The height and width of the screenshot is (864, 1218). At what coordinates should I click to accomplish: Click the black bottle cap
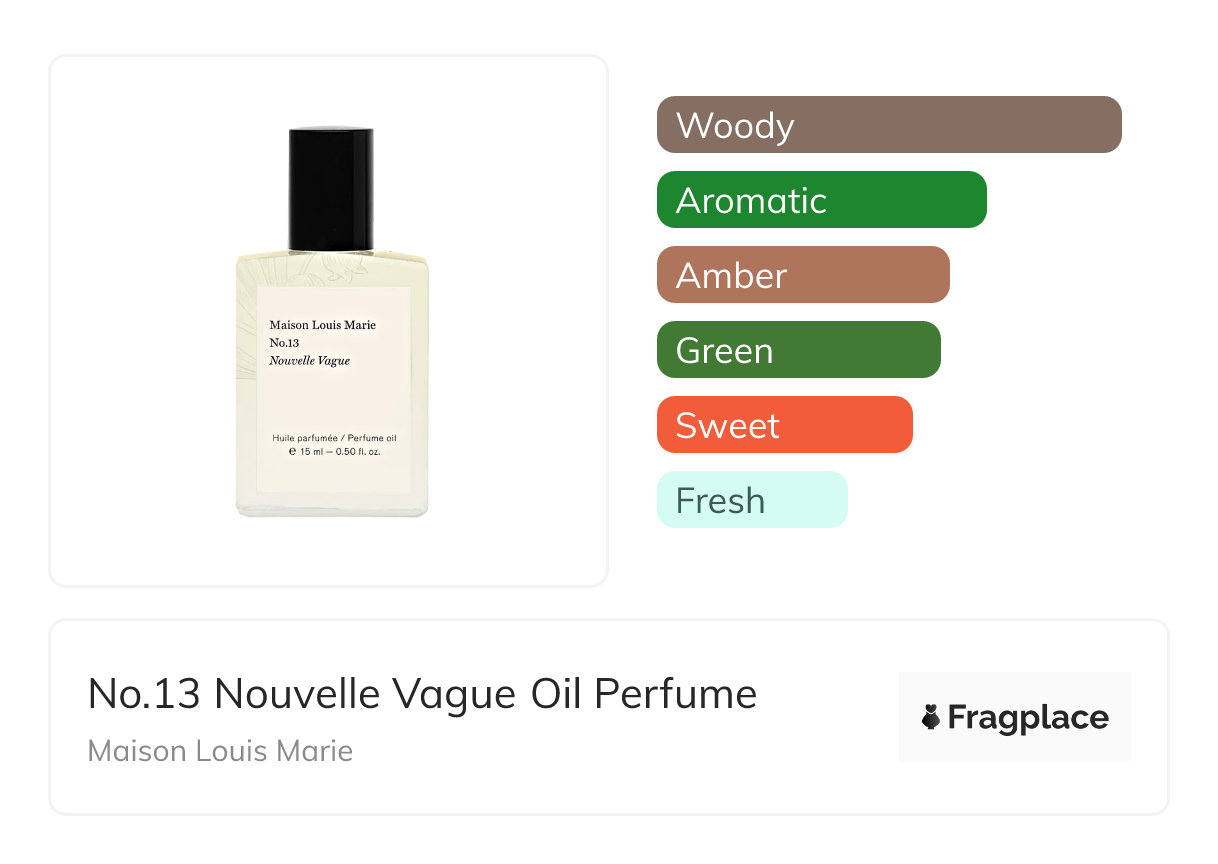331,189
